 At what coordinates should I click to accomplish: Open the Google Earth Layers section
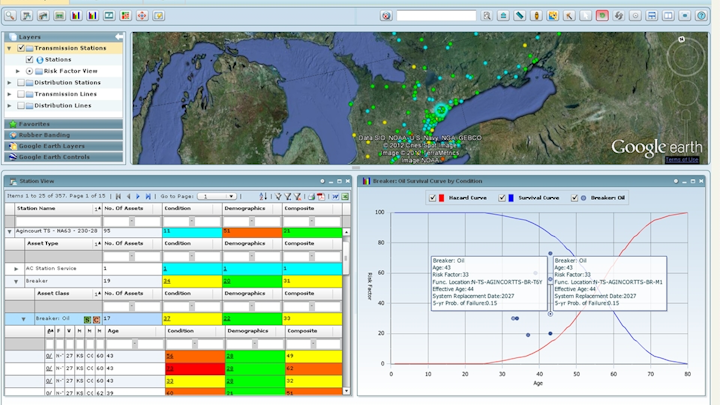coord(64,146)
